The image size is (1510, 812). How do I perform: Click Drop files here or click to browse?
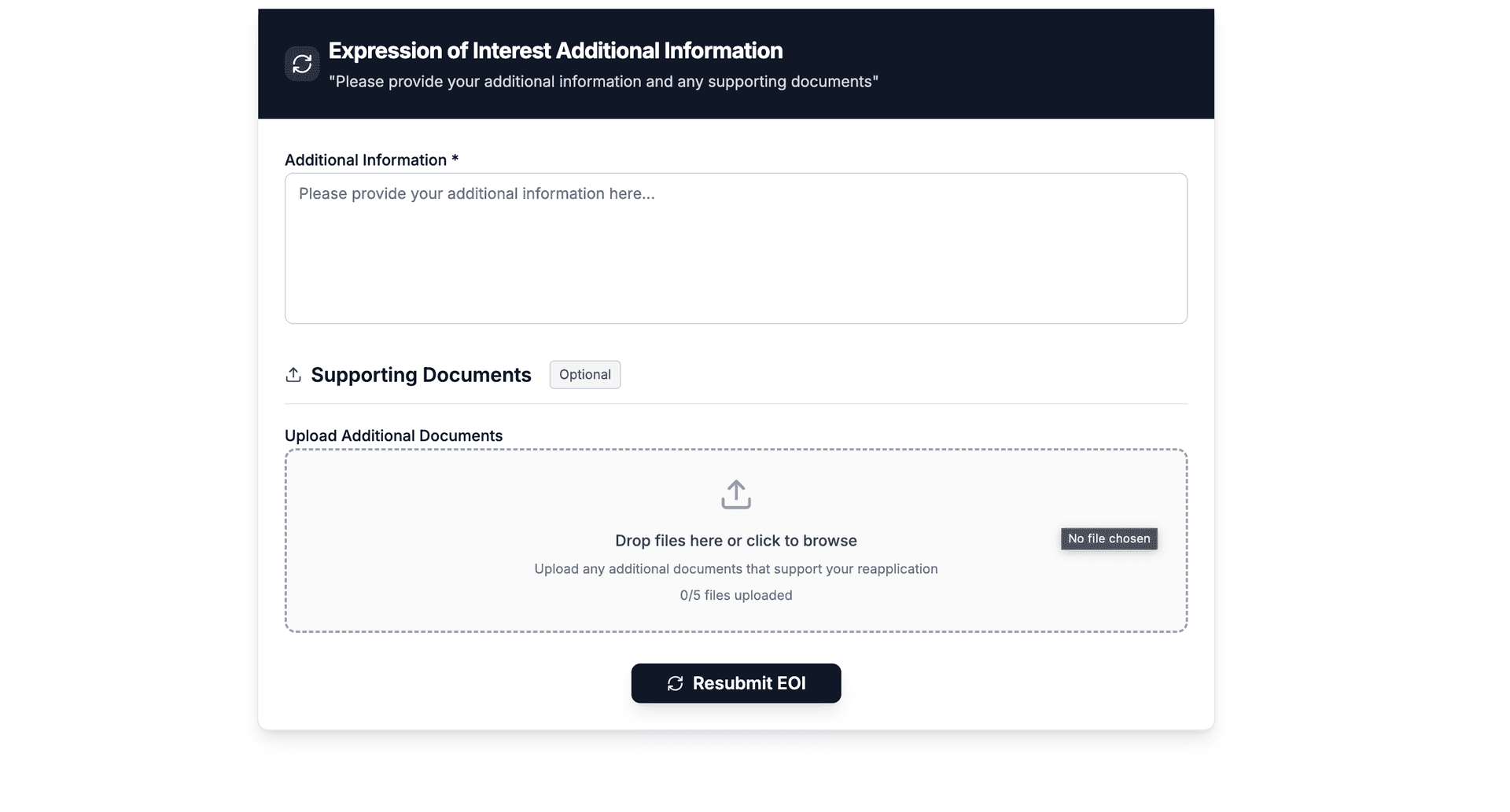(x=735, y=541)
